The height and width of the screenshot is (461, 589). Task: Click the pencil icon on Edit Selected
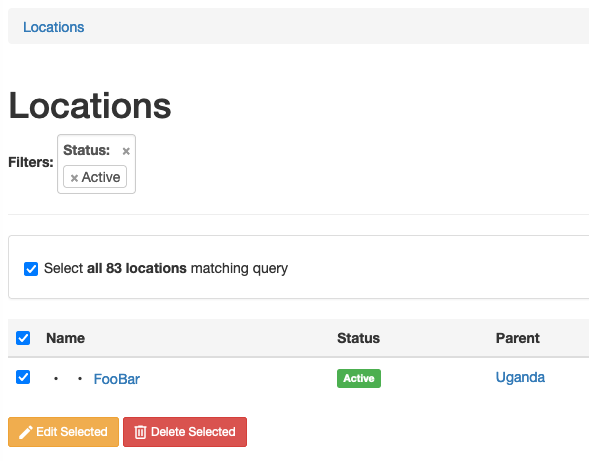click(x=25, y=432)
